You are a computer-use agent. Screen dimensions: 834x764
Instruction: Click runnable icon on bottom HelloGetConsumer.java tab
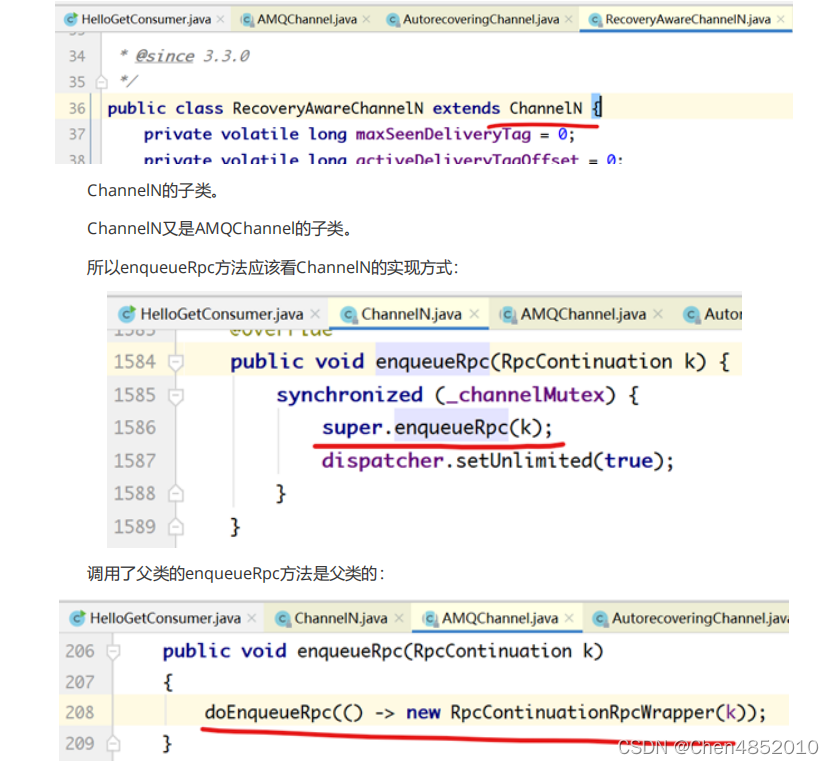(x=77, y=619)
